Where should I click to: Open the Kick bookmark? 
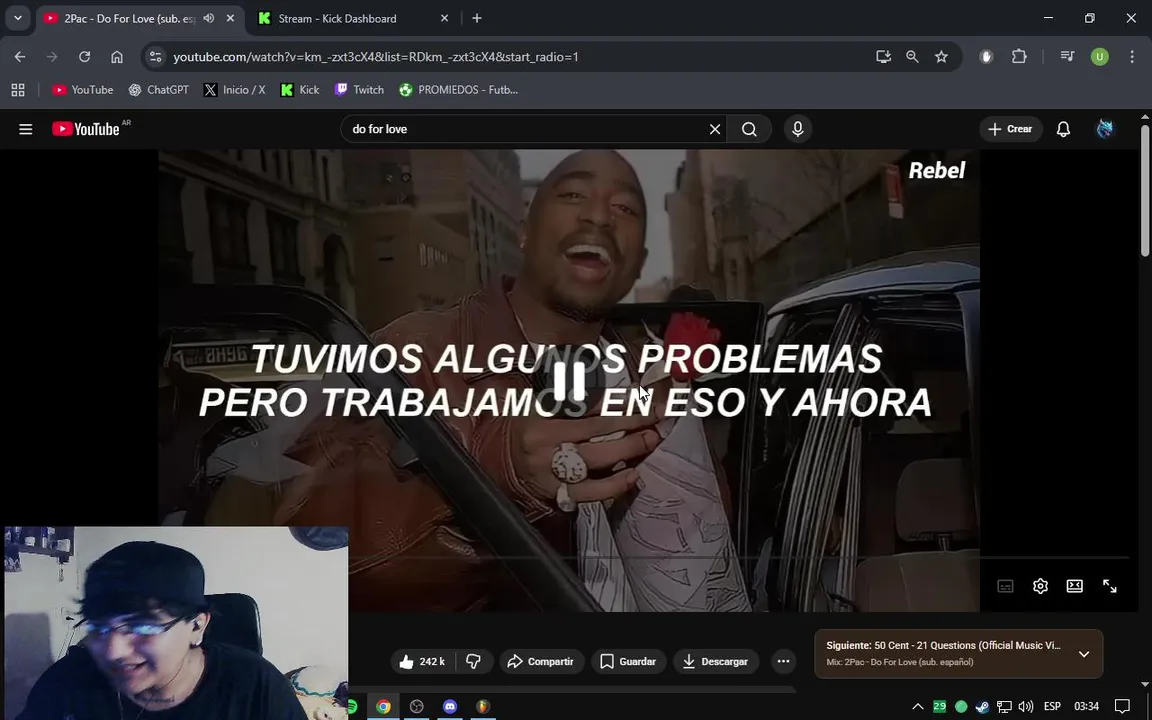[x=300, y=90]
